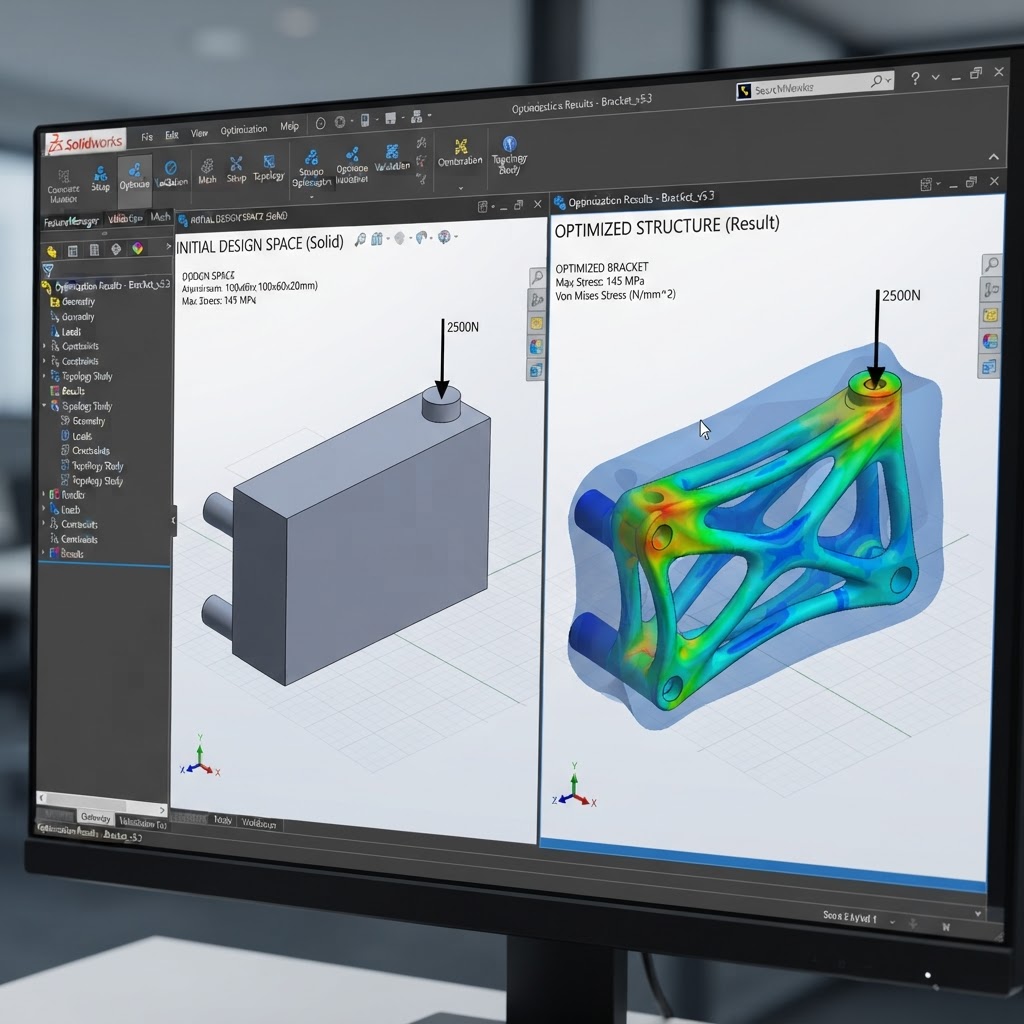1024x1024 pixels.
Task: Open the View menu
Action: click(x=199, y=133)
